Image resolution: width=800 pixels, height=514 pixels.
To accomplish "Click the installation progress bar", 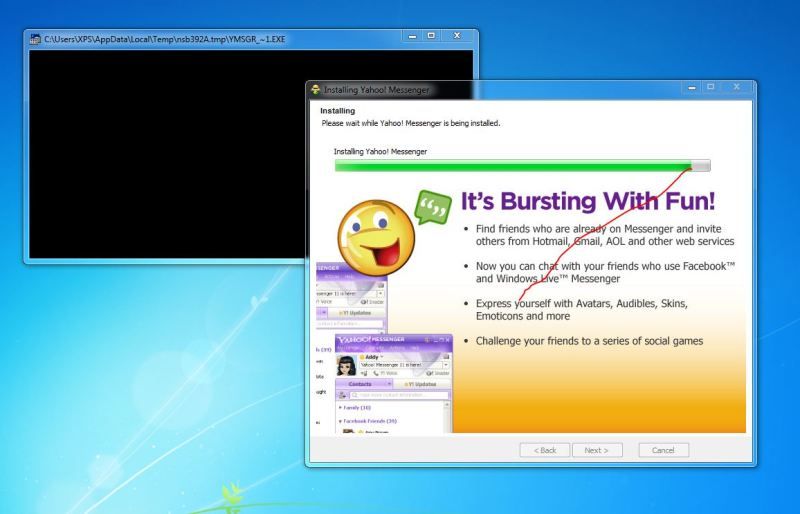I will (522, 165).
